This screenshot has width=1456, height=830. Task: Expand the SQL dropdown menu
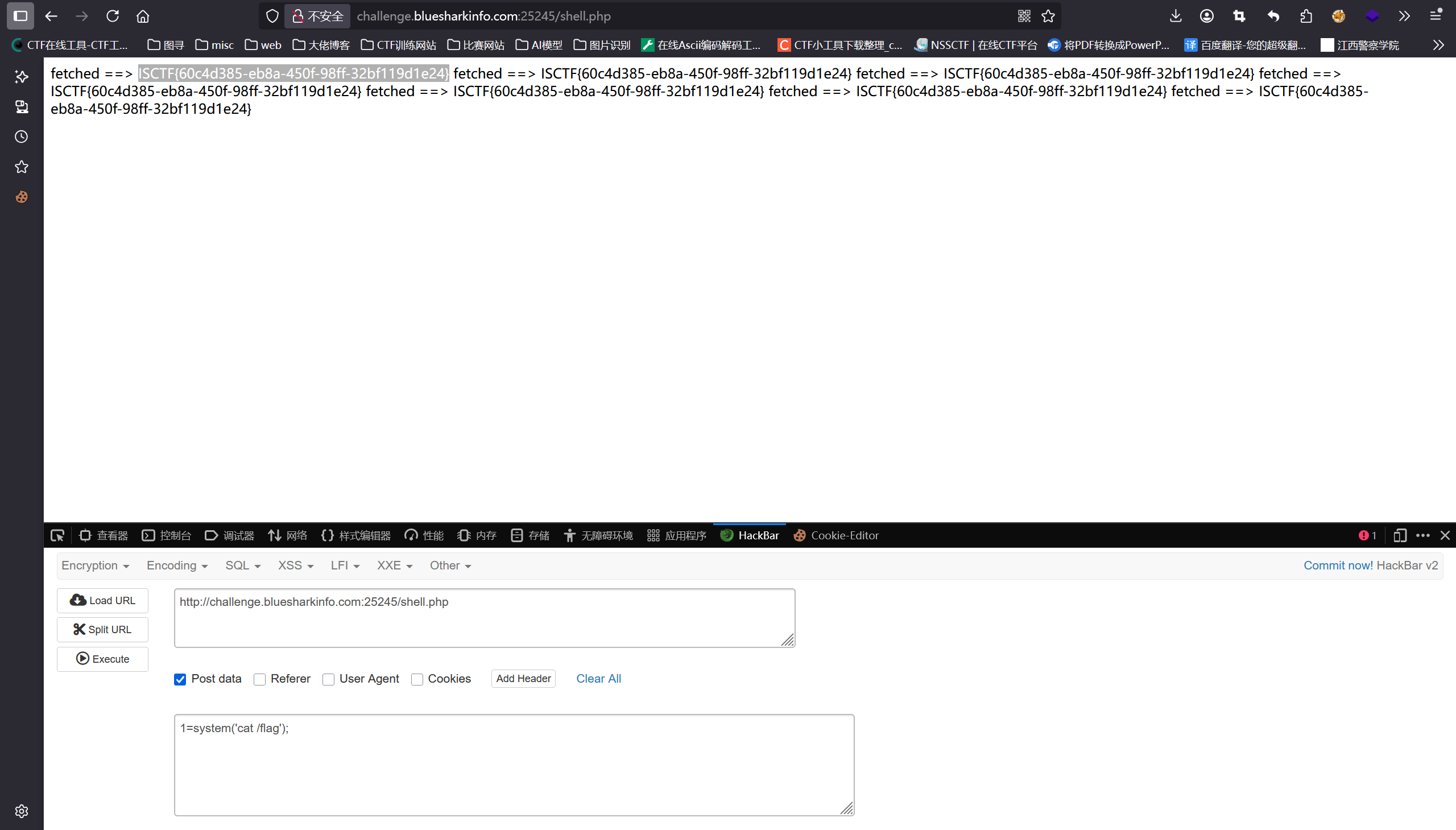coord(243,565)
